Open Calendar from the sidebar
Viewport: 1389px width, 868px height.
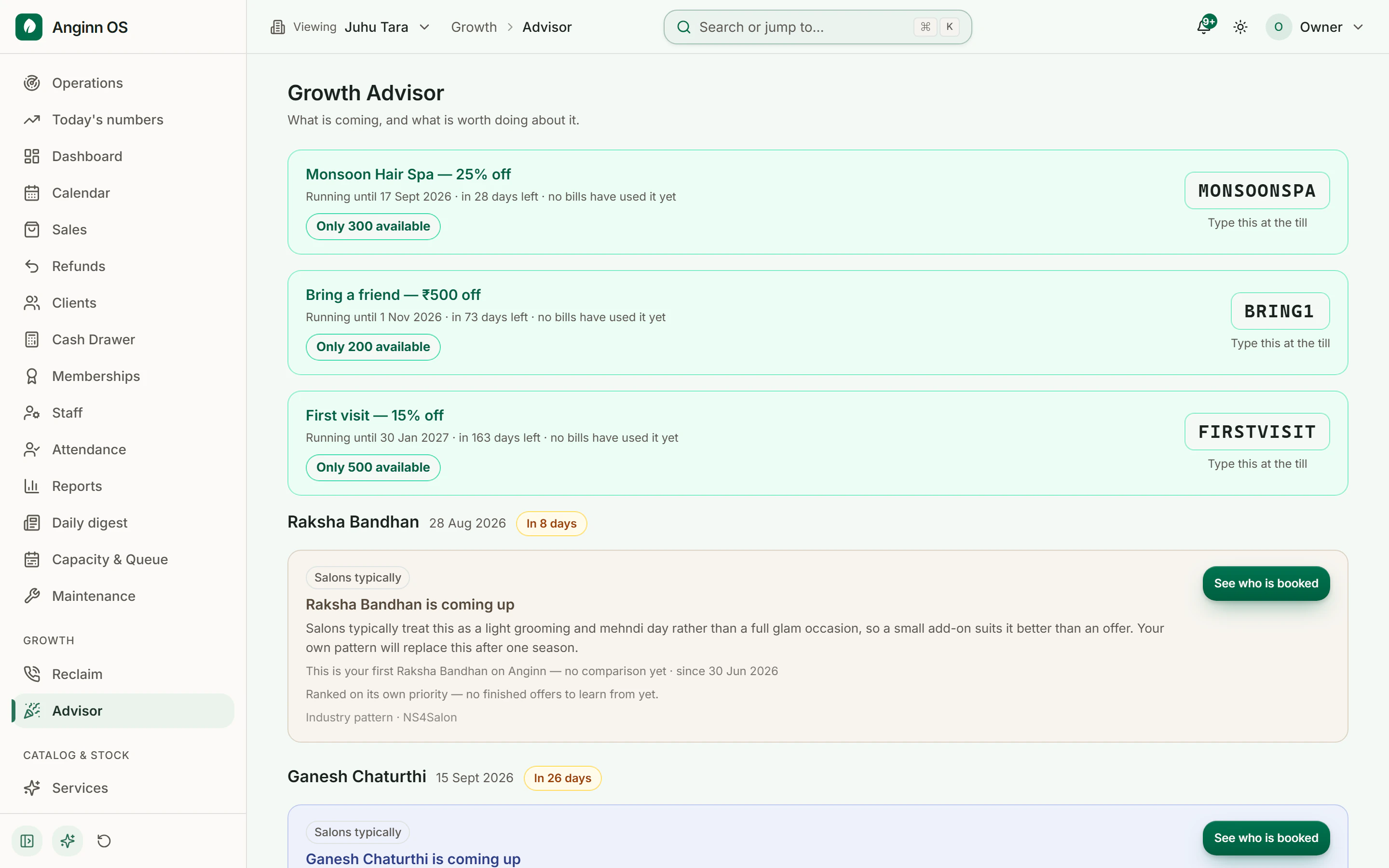click(x=123, y=193)
